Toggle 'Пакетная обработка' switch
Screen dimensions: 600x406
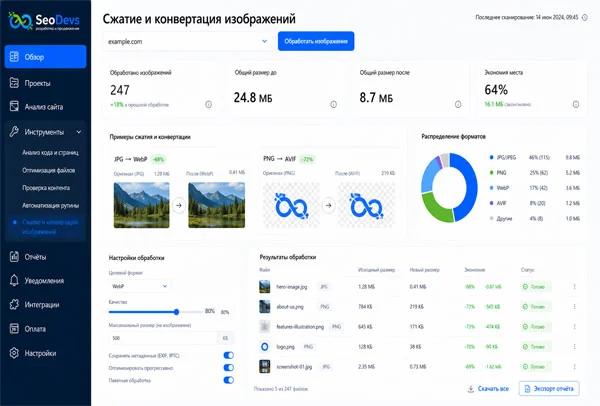(228, 380)
